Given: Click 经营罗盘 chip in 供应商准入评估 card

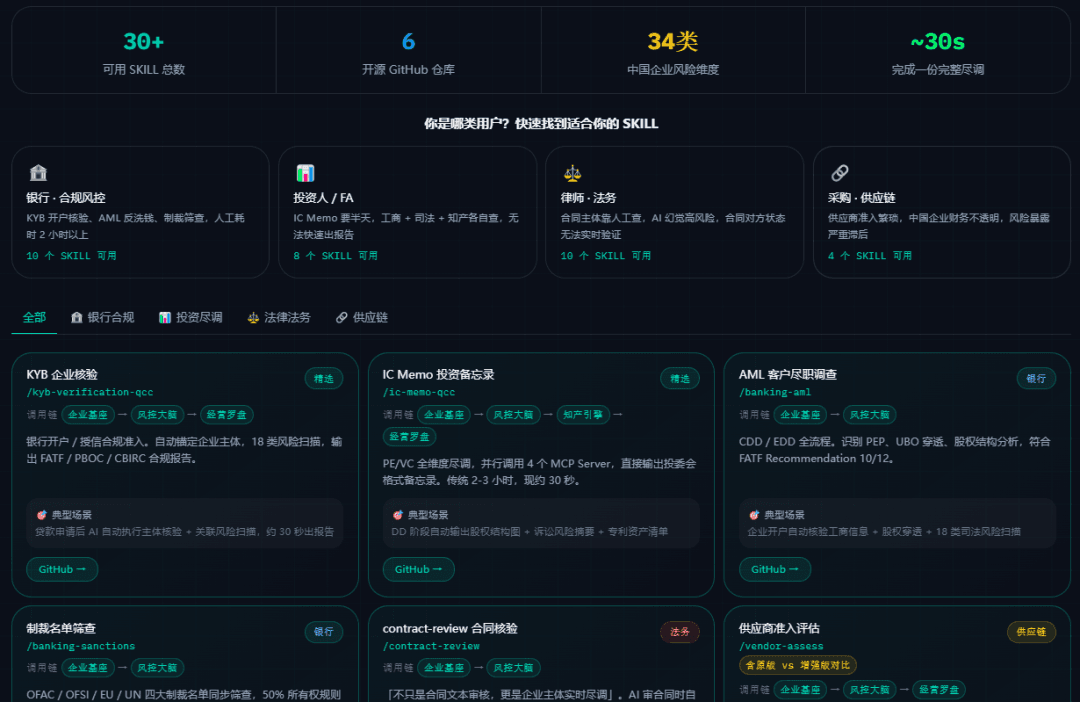Looking at the screenshot, I should coord(939,690).
